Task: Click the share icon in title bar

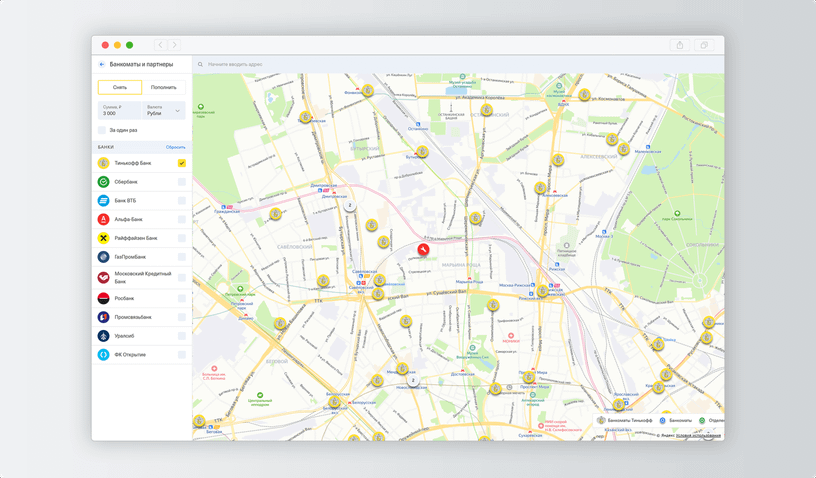Action: click(x=680, y=45)
